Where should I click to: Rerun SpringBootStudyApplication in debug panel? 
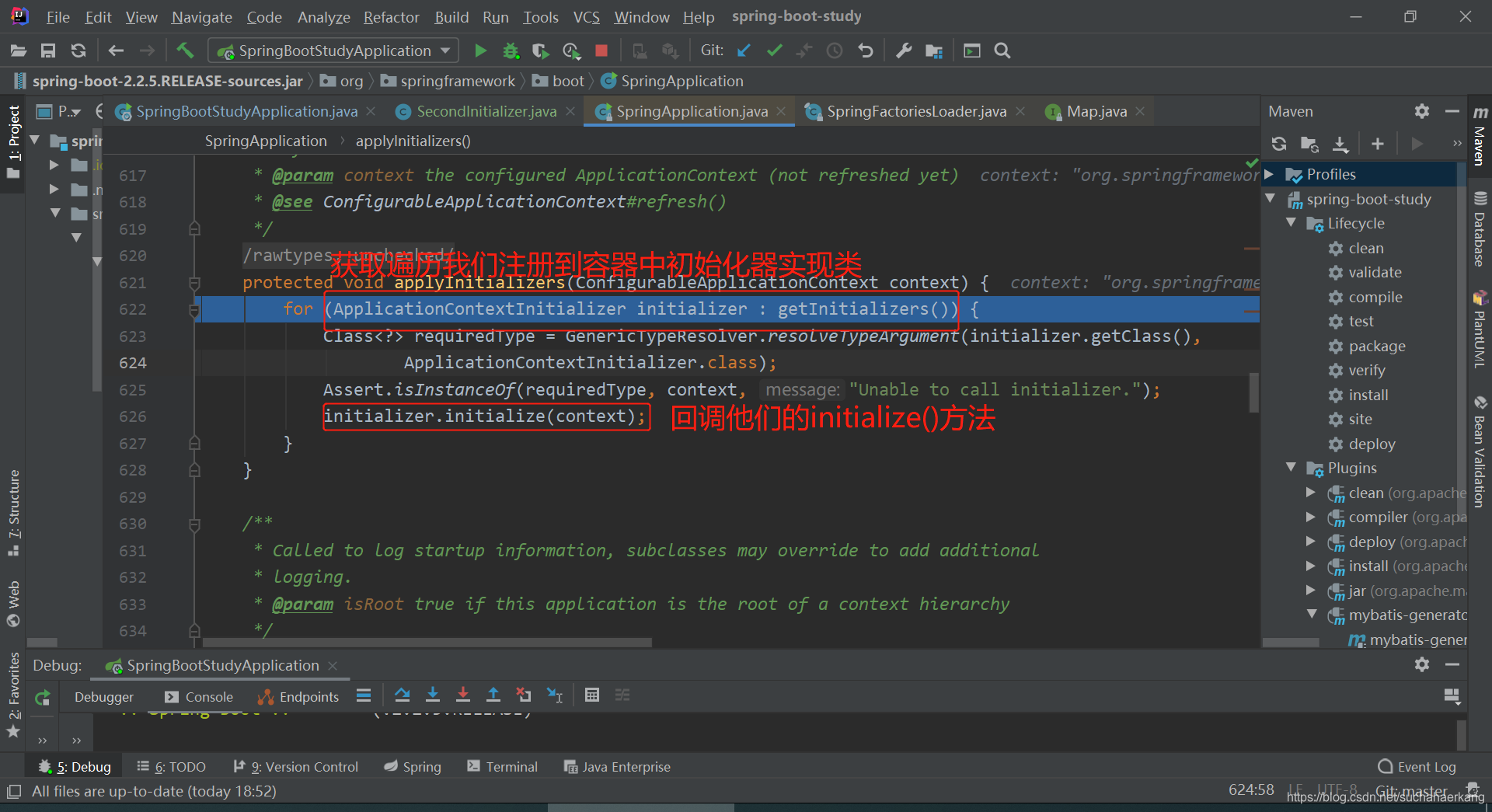point(43,697)
